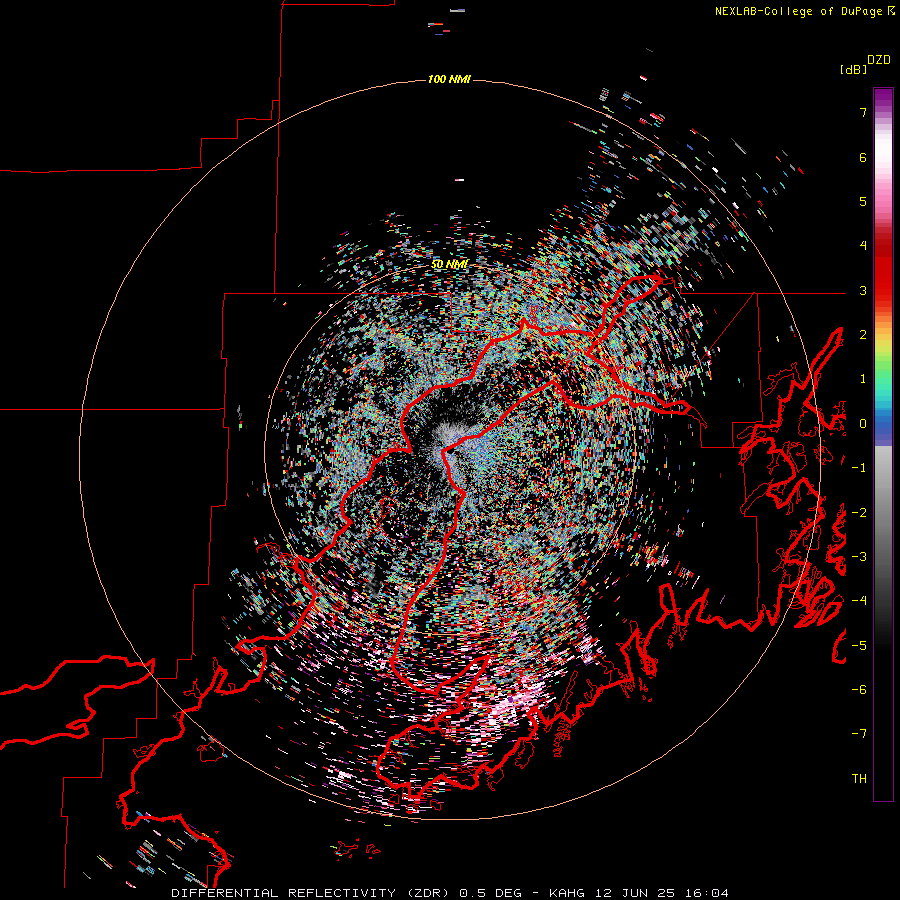Click the -2 value on the color scale
Viewport: 900px width, 900px height.
click(859, 512)
